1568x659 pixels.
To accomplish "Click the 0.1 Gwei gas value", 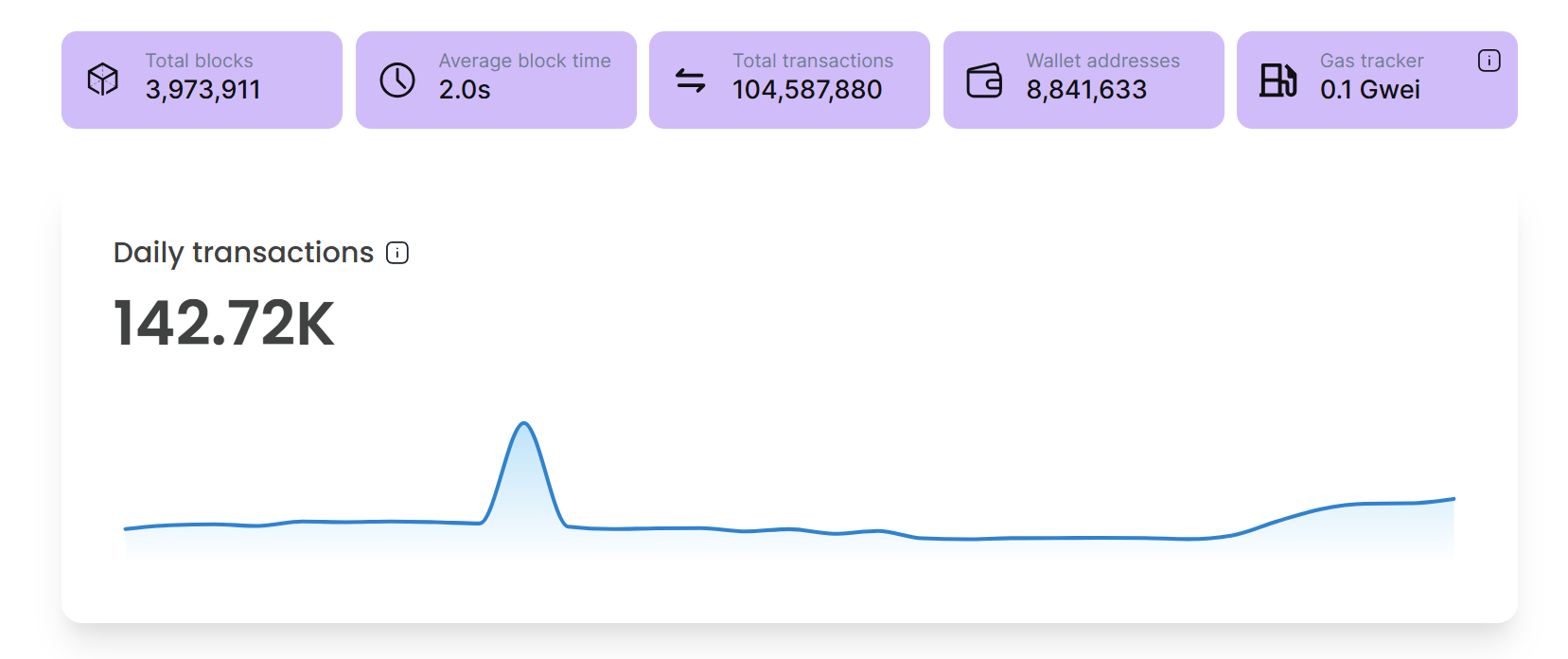I will point(1369,90).
